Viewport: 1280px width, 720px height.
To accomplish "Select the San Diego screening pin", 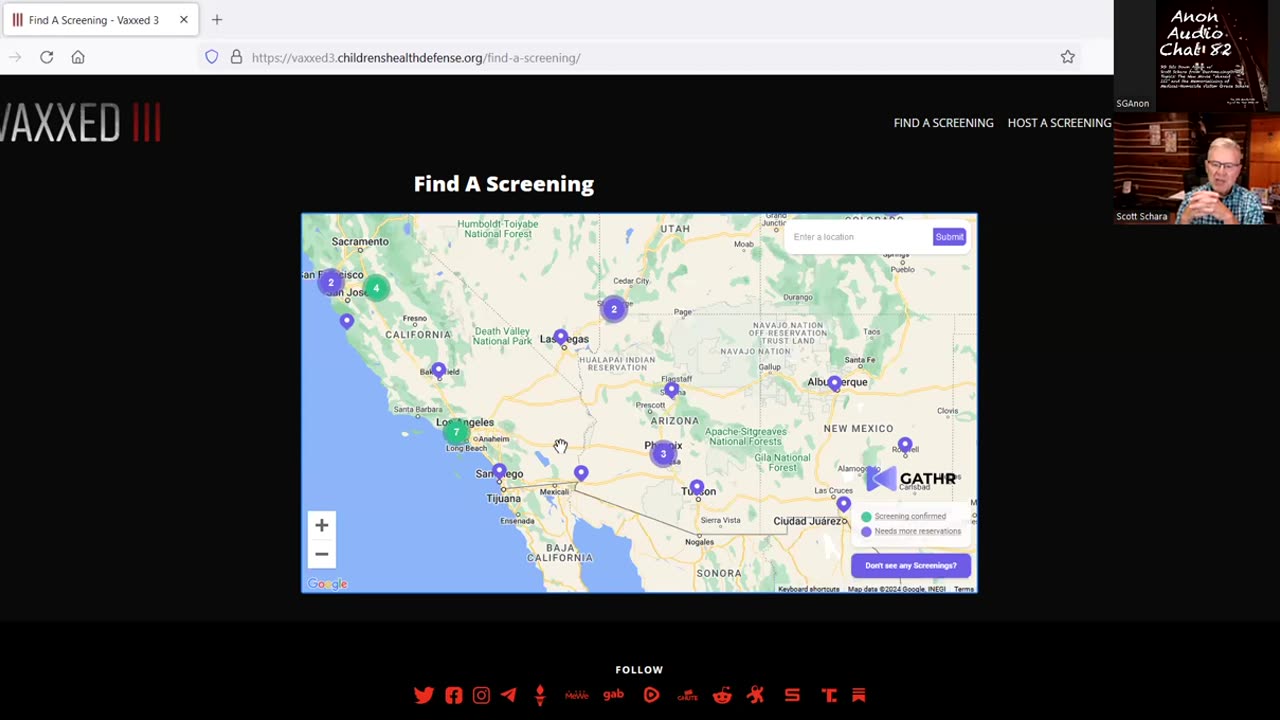I will (x=499, y=472).
